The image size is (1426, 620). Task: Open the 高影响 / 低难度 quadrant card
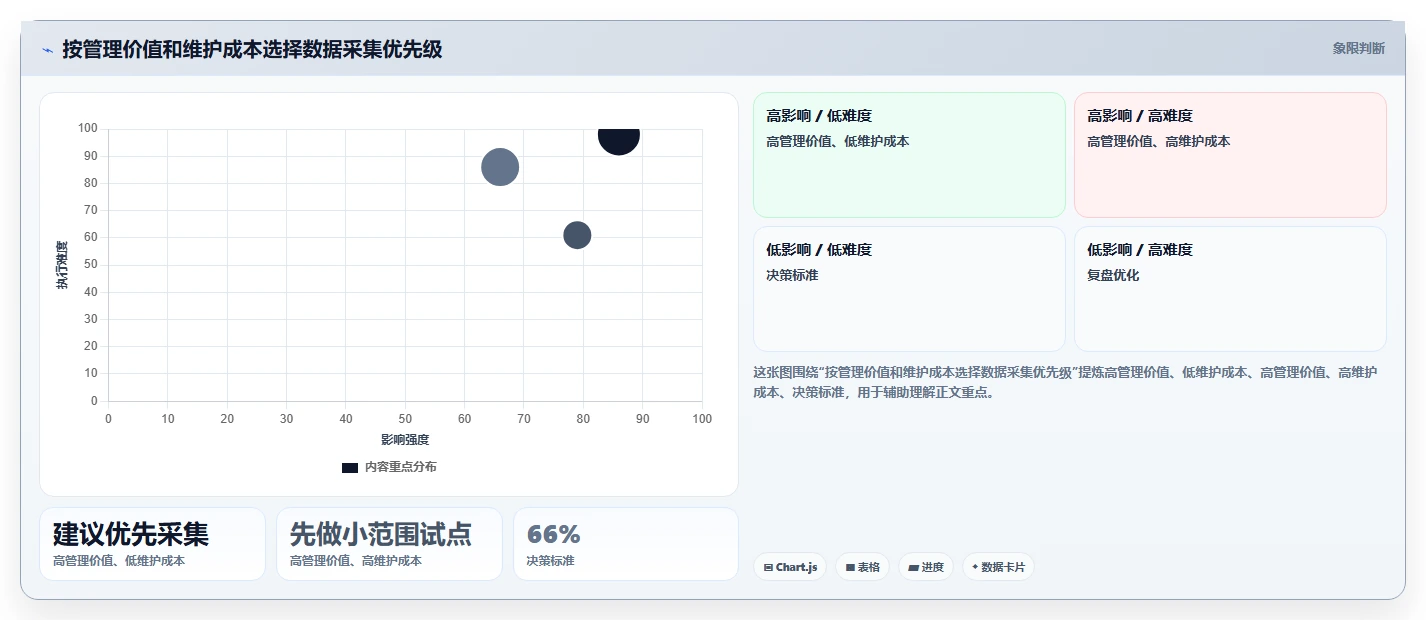(x=909, y=155)
